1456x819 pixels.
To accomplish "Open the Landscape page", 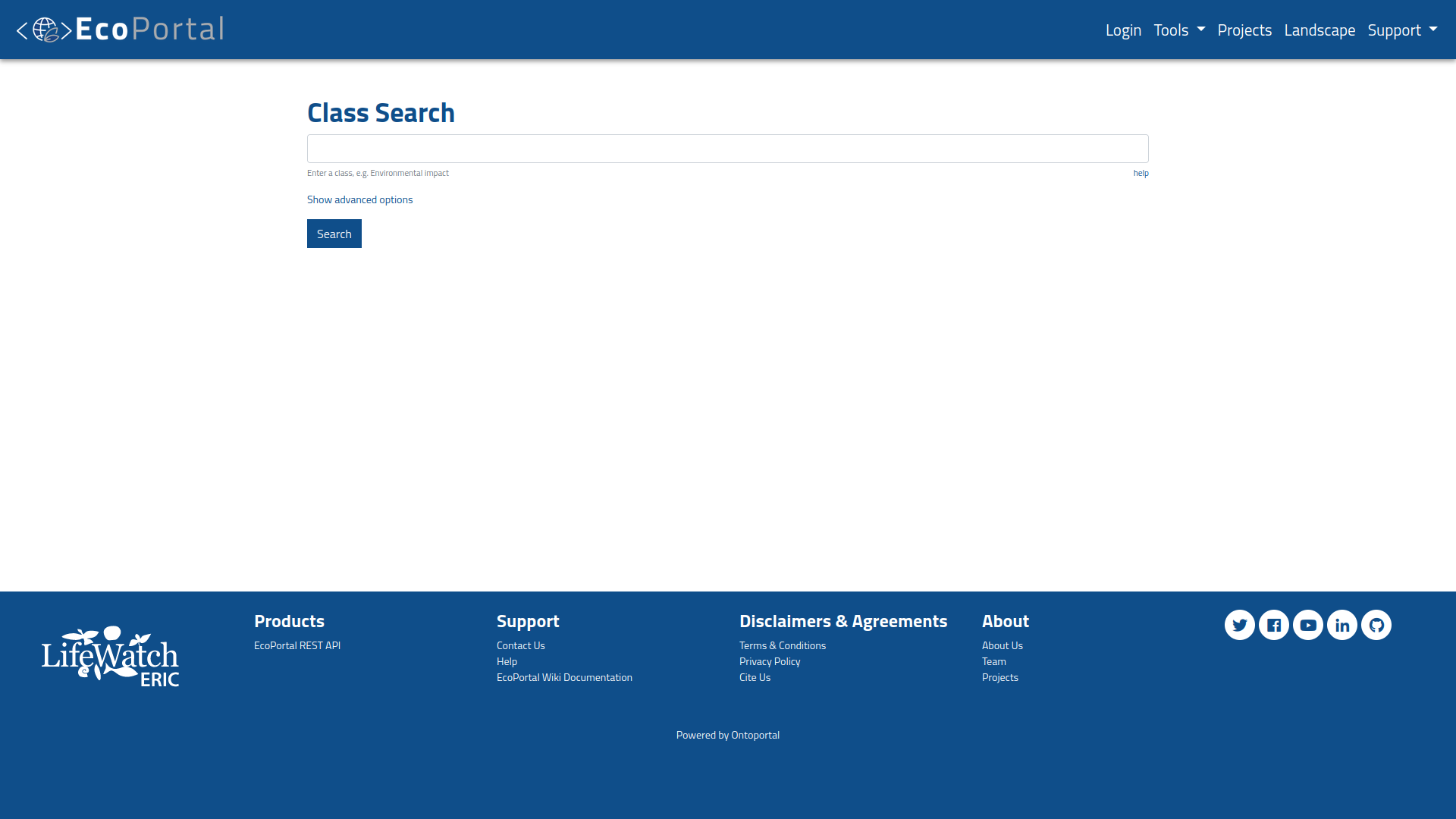I will click(x=1319, y=30).
